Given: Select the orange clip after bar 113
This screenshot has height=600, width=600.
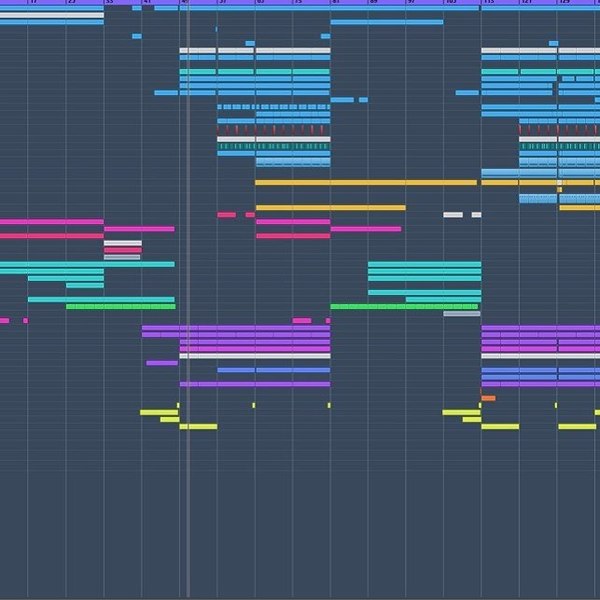Looking at the screenshot, I should click(x=488, y=398).
